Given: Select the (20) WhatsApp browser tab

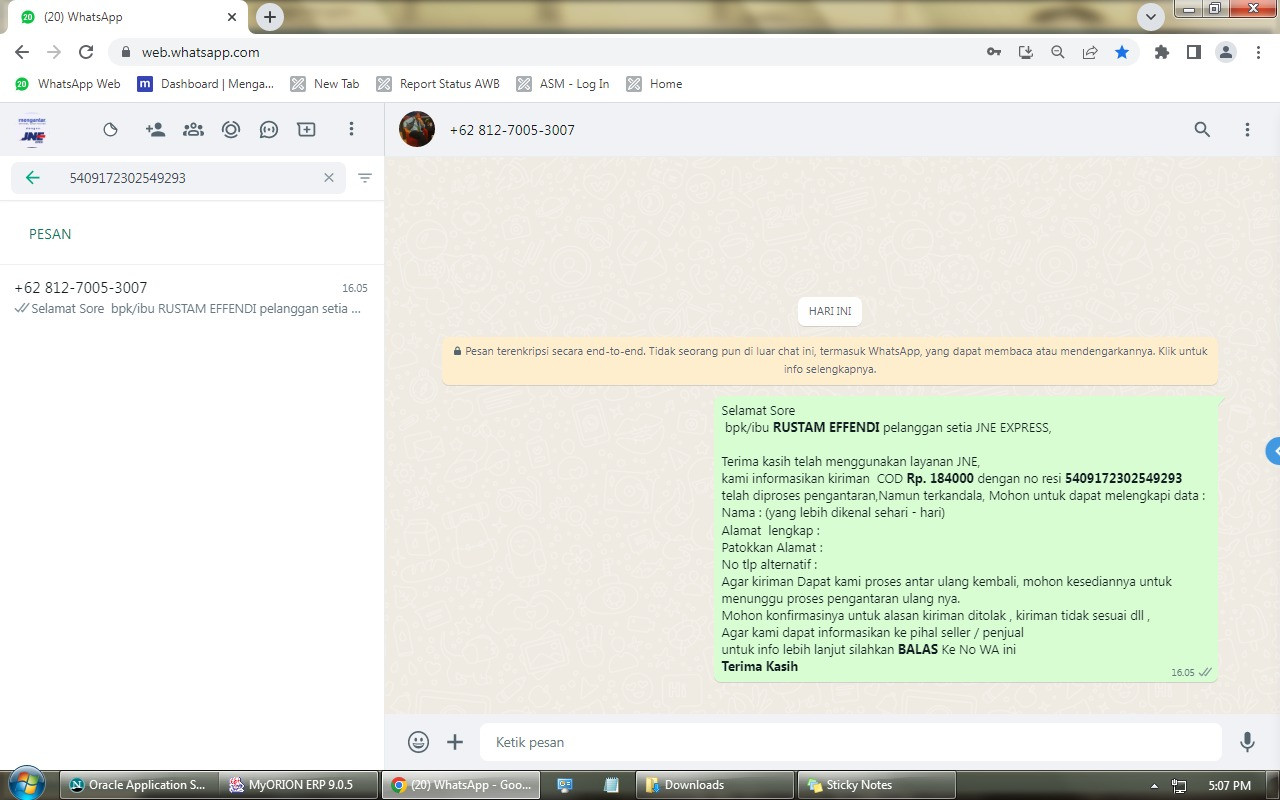Looking at the screenshot, I should click(128, 17).
